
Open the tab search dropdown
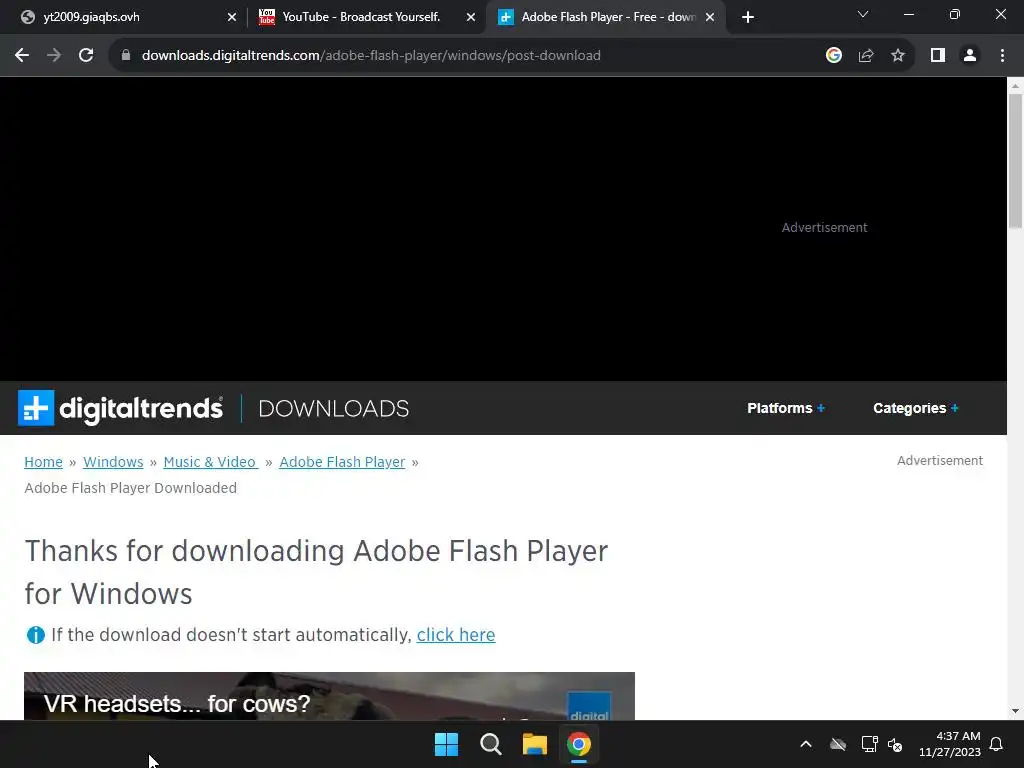(863, 14)
